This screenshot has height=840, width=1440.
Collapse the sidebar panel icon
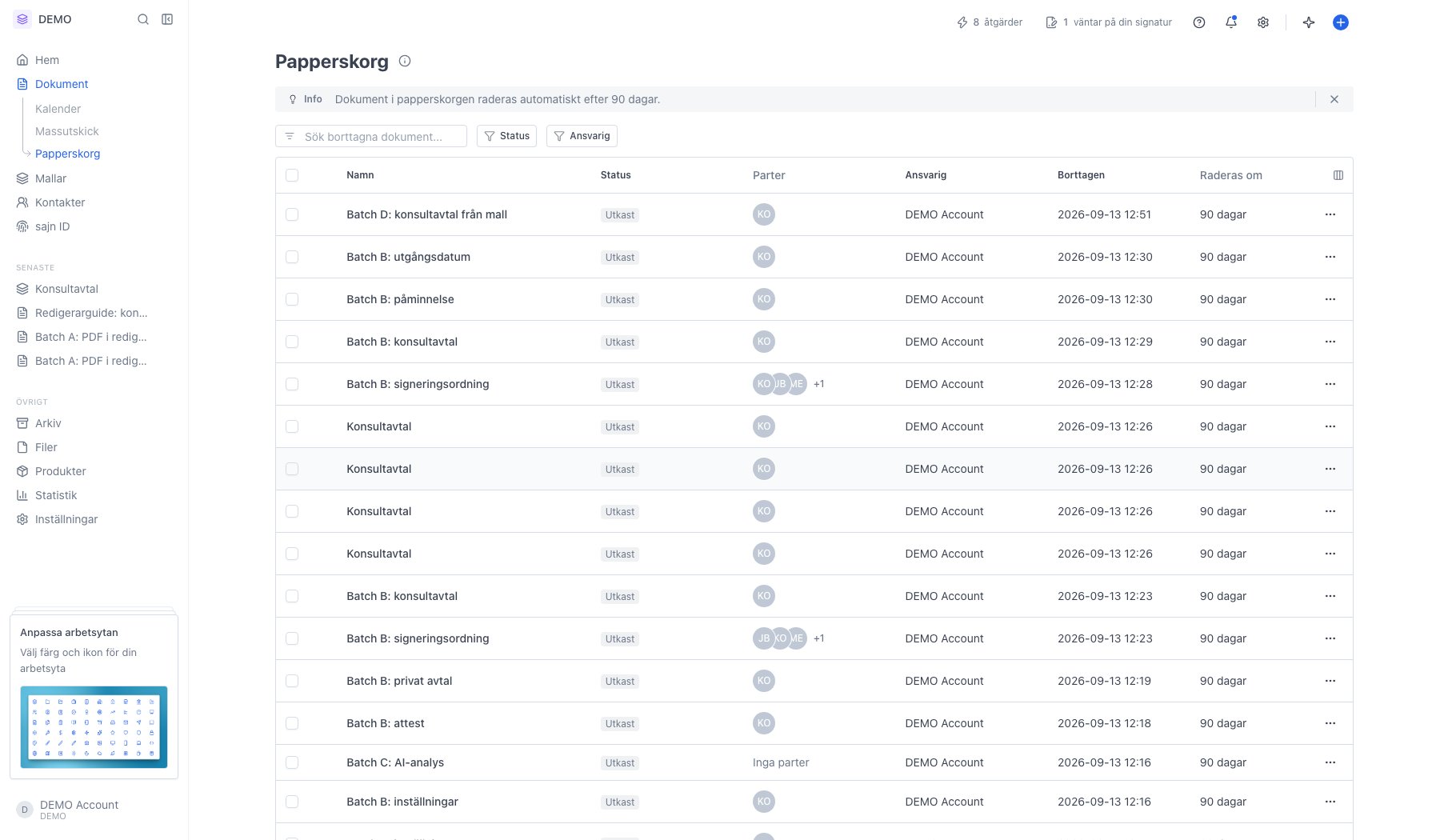(167, 19)
